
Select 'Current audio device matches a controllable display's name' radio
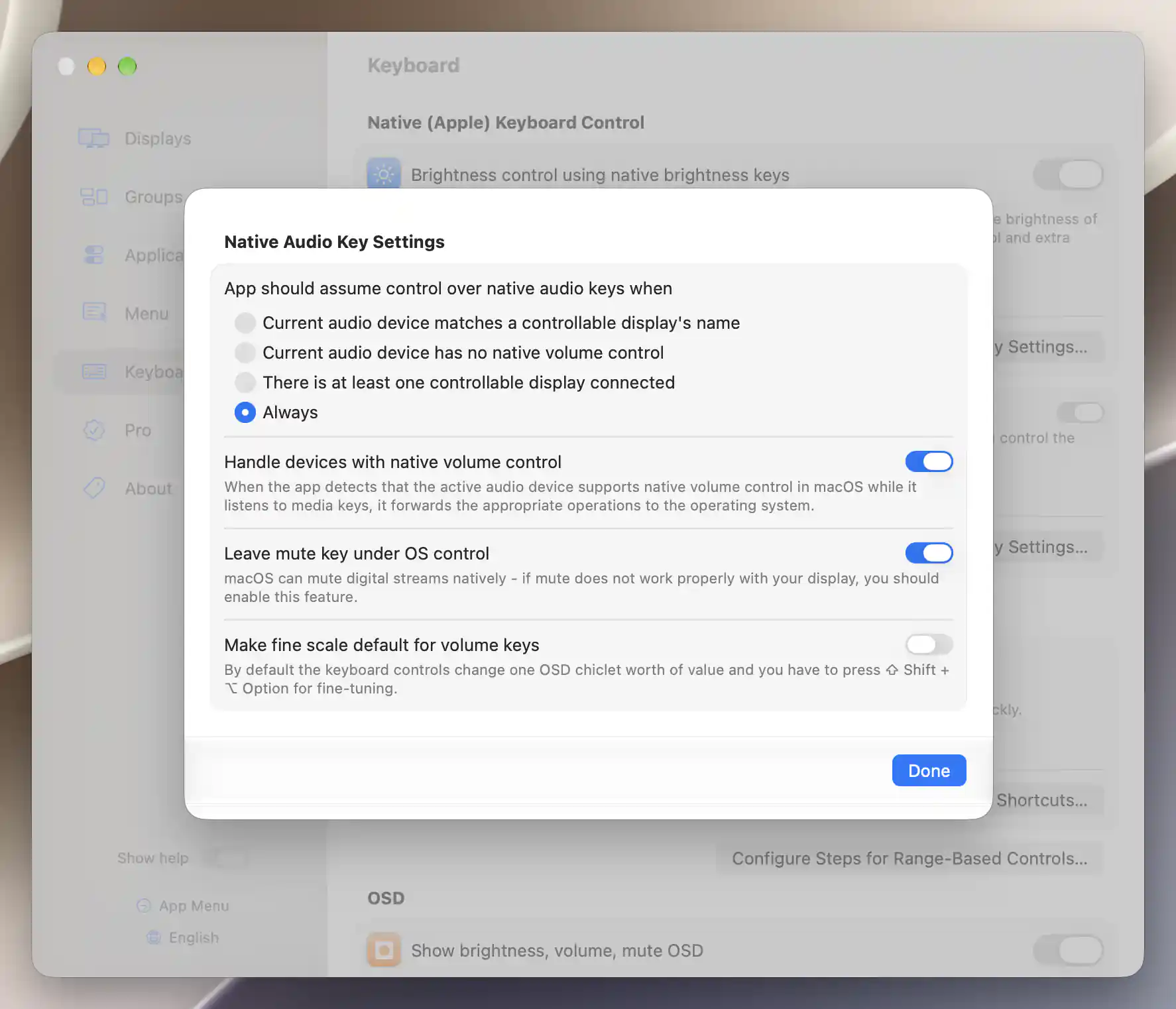245,323
